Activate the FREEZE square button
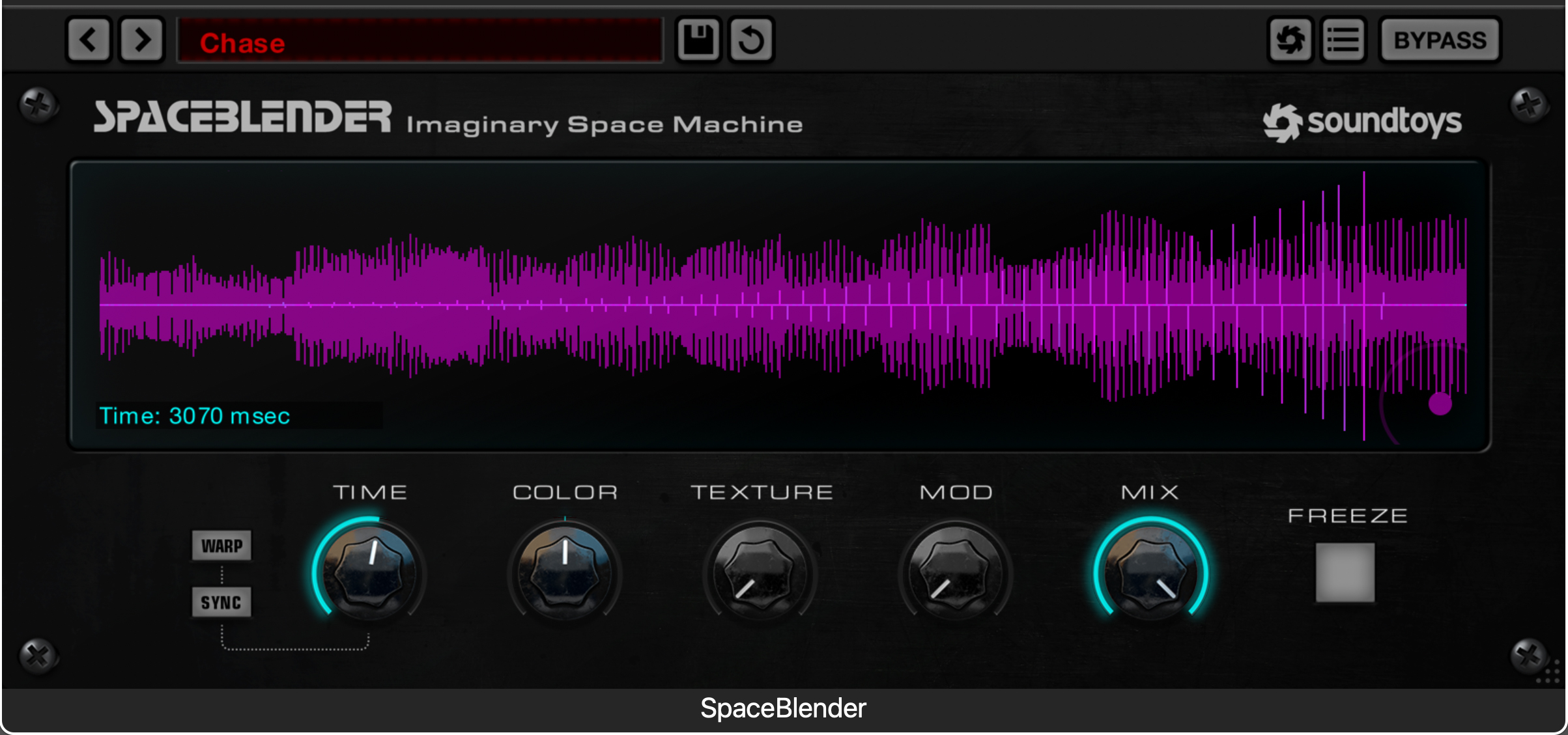The width and height of the screenshot is (1568, 735). pyautogui.click(x=1345, y=573)
